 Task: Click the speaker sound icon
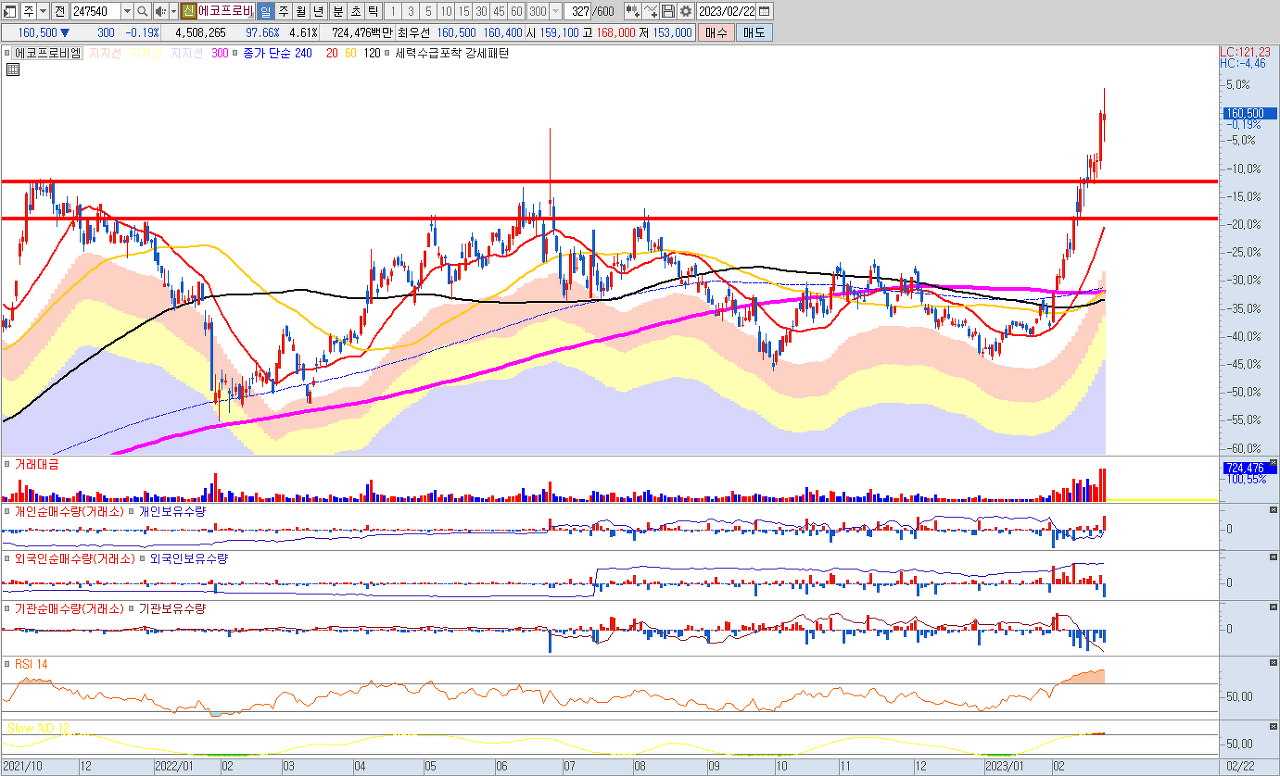160,11
